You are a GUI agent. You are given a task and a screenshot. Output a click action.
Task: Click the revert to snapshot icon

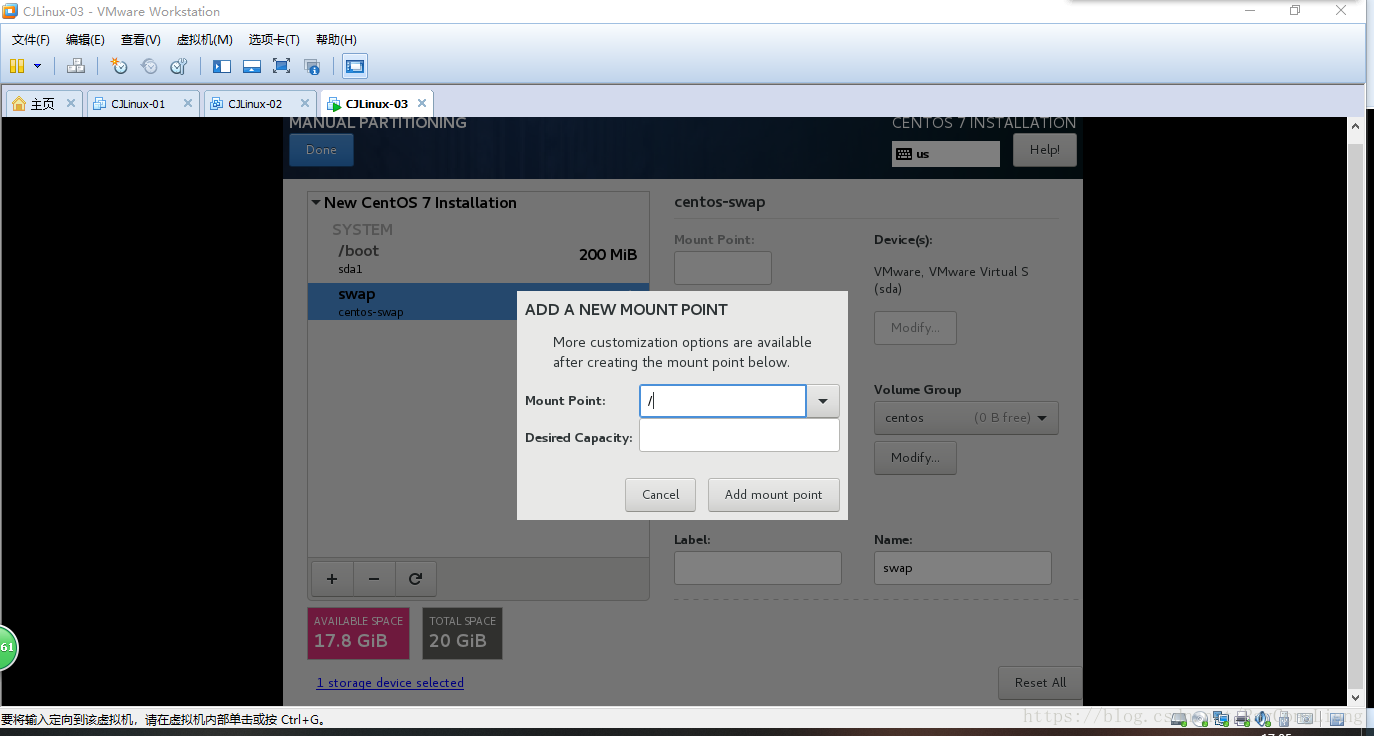pos(149,67)
